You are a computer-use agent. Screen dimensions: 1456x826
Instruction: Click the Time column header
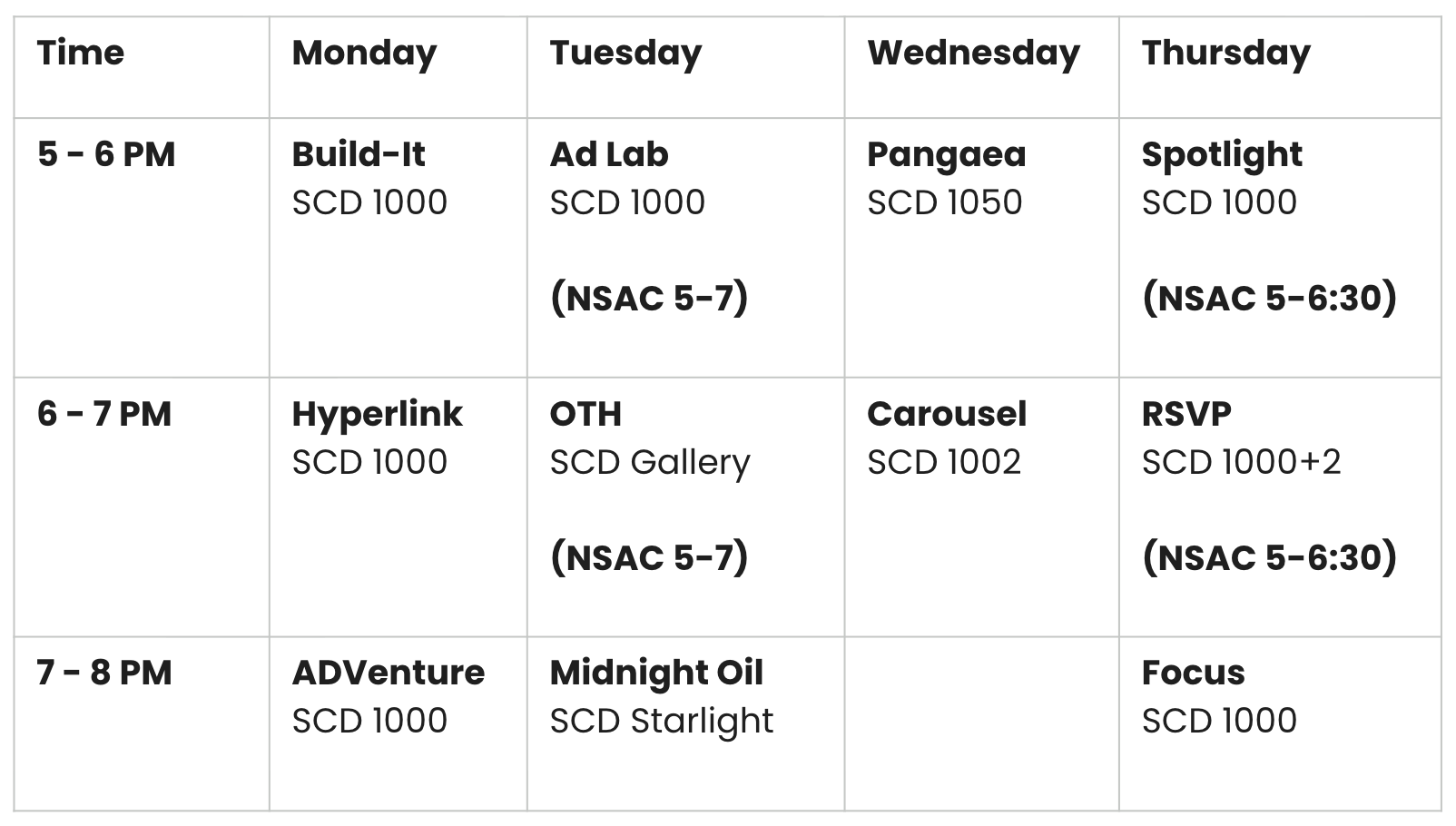point(142,67)
